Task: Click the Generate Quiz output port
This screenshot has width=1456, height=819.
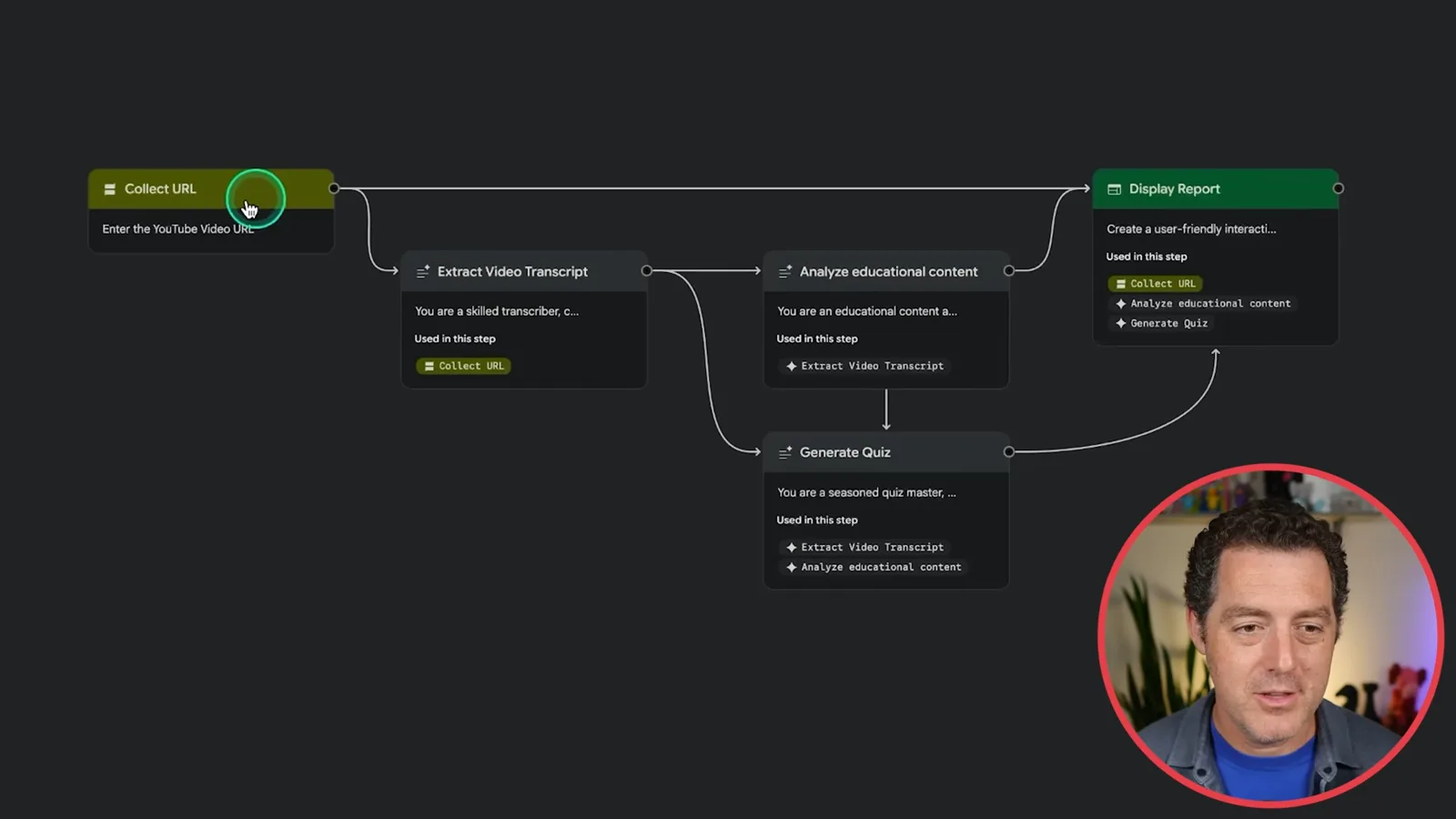Action: tap(1008, 451)
